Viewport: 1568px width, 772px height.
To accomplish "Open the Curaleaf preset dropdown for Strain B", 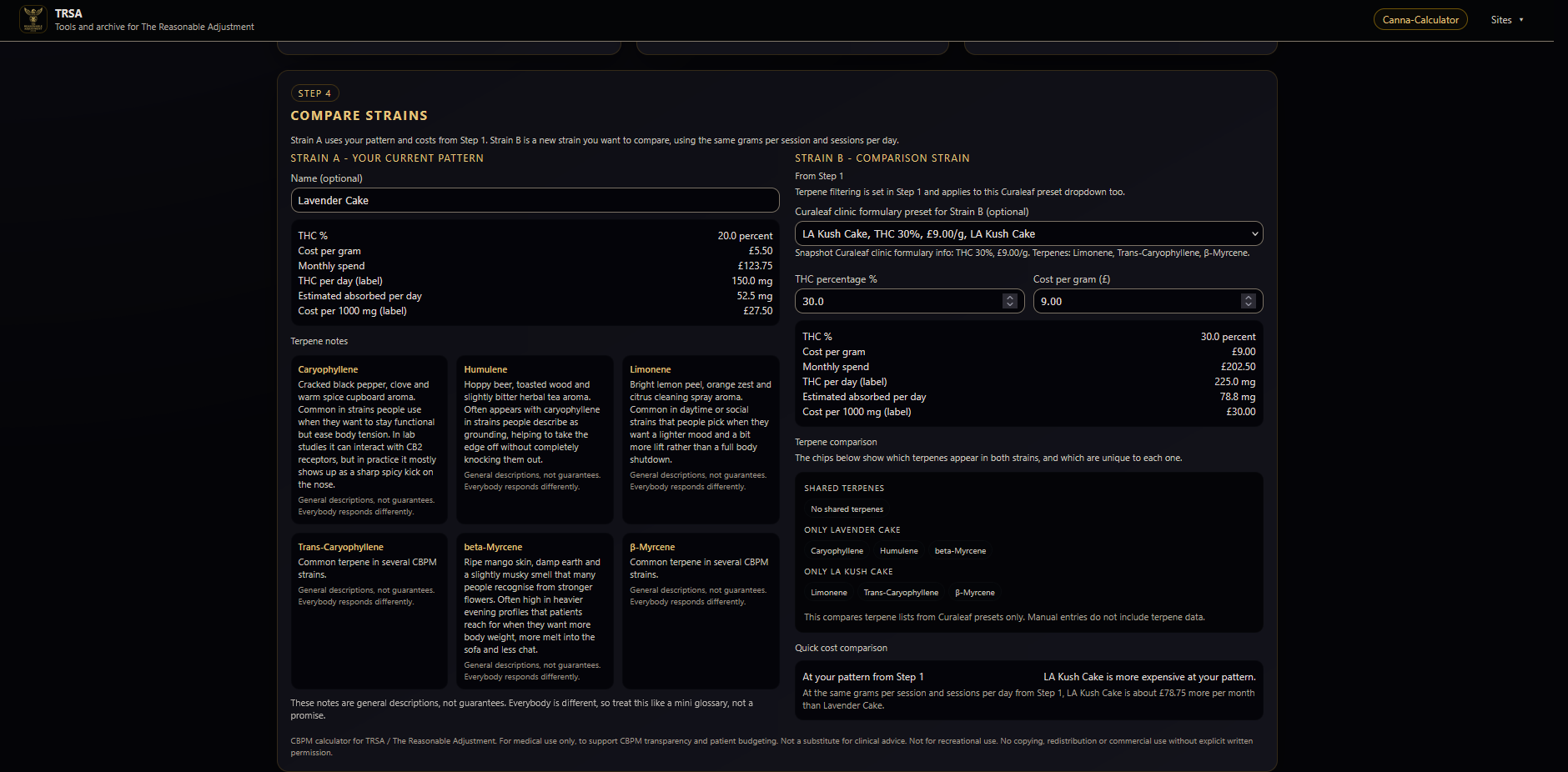I will click(1028, 233).
